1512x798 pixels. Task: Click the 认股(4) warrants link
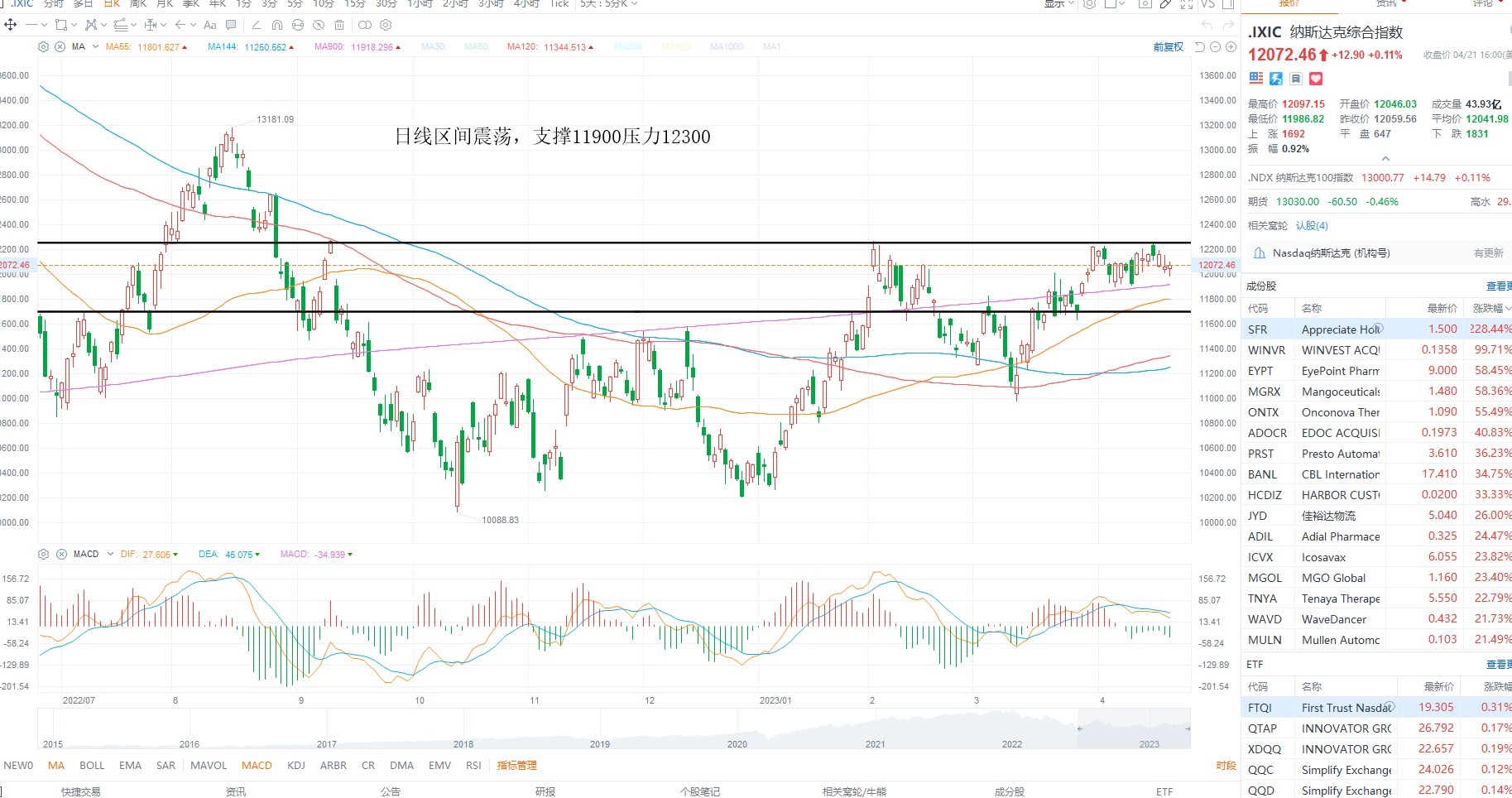coord(1312,226)
